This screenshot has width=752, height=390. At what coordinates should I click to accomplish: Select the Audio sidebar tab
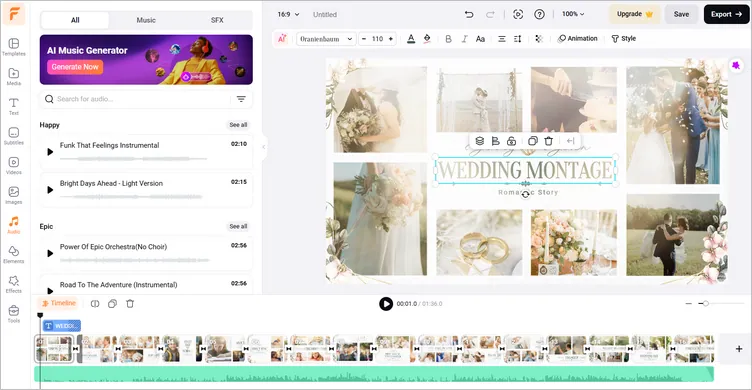point(13,225)
